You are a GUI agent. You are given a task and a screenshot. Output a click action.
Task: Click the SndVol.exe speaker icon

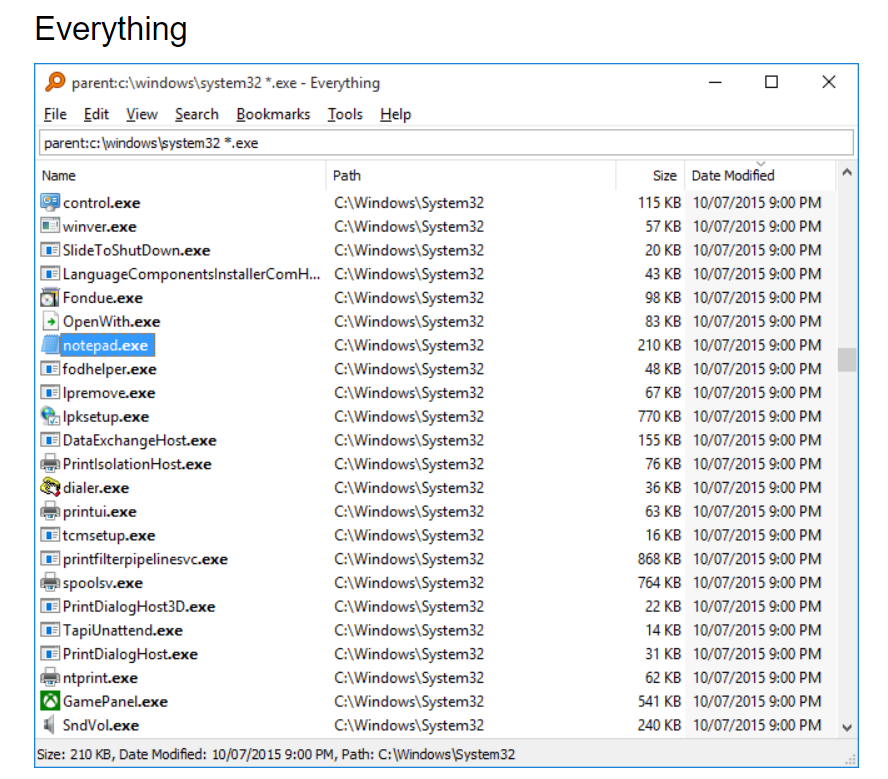(x=50, y=725)
